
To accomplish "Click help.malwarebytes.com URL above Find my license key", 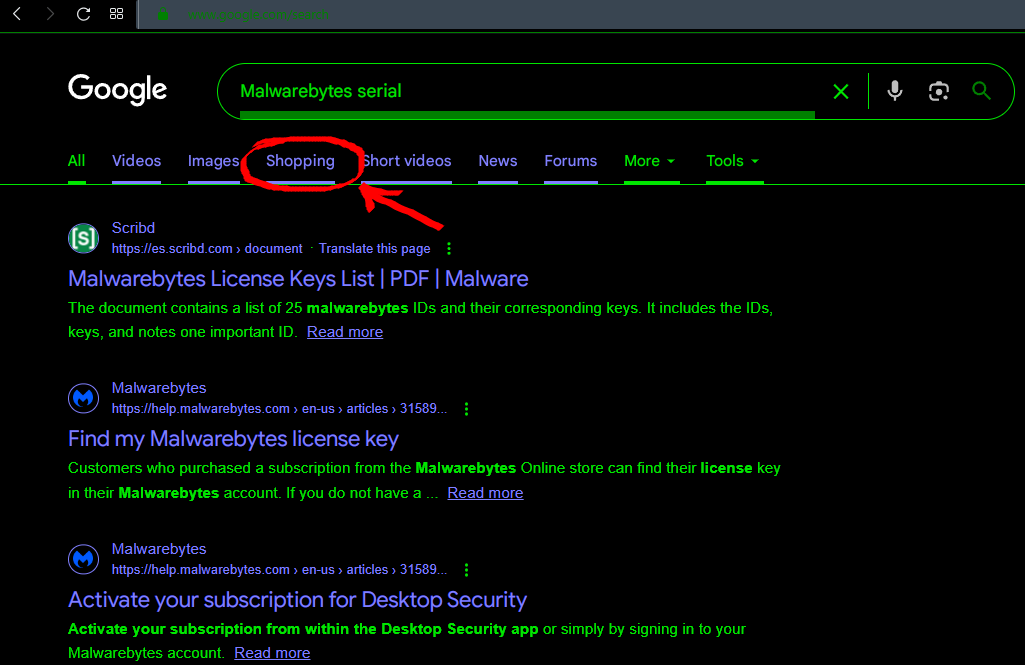I will pos(279,409).
